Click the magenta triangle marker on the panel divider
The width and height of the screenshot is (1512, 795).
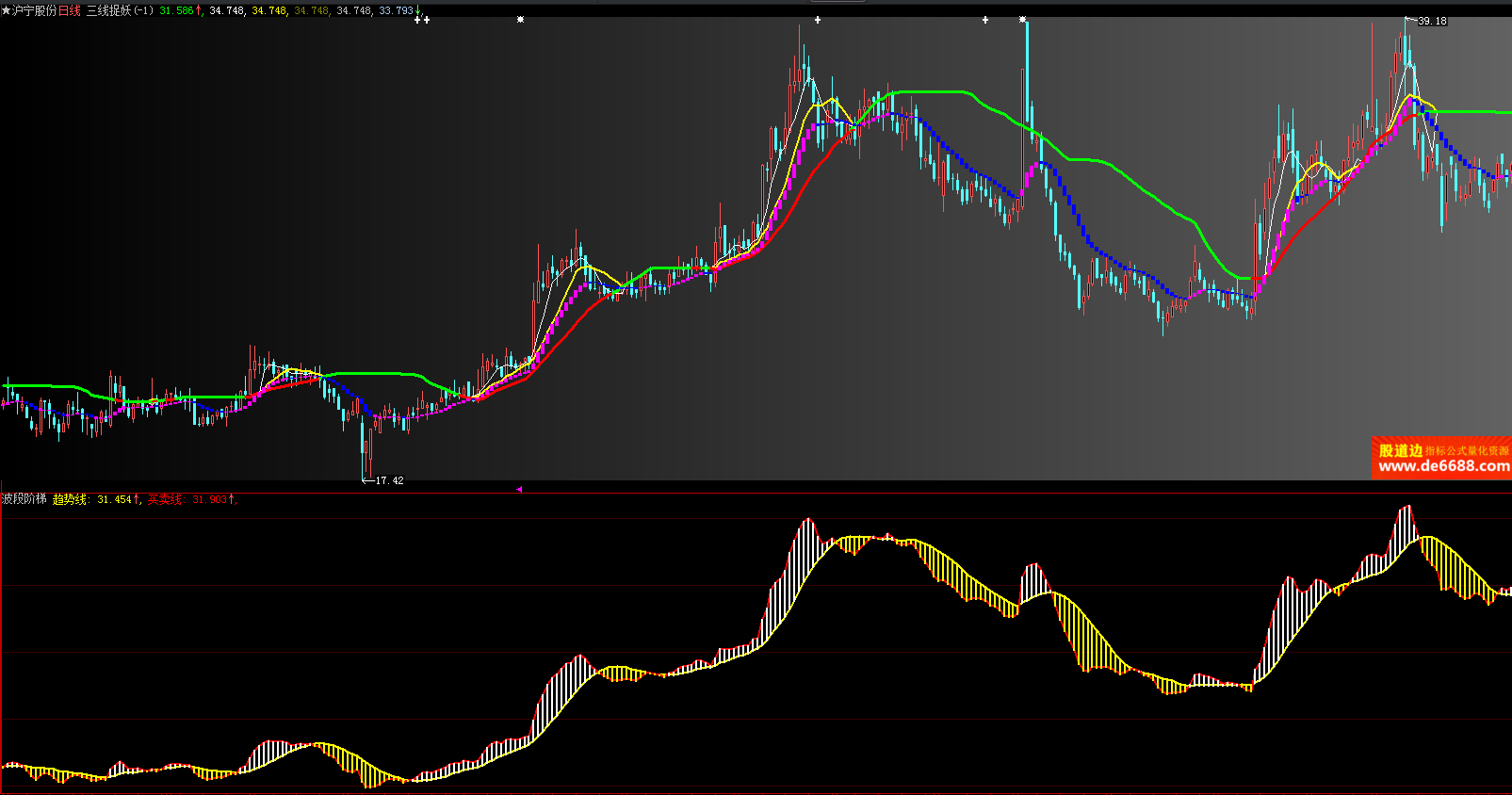tap(519, 489)
